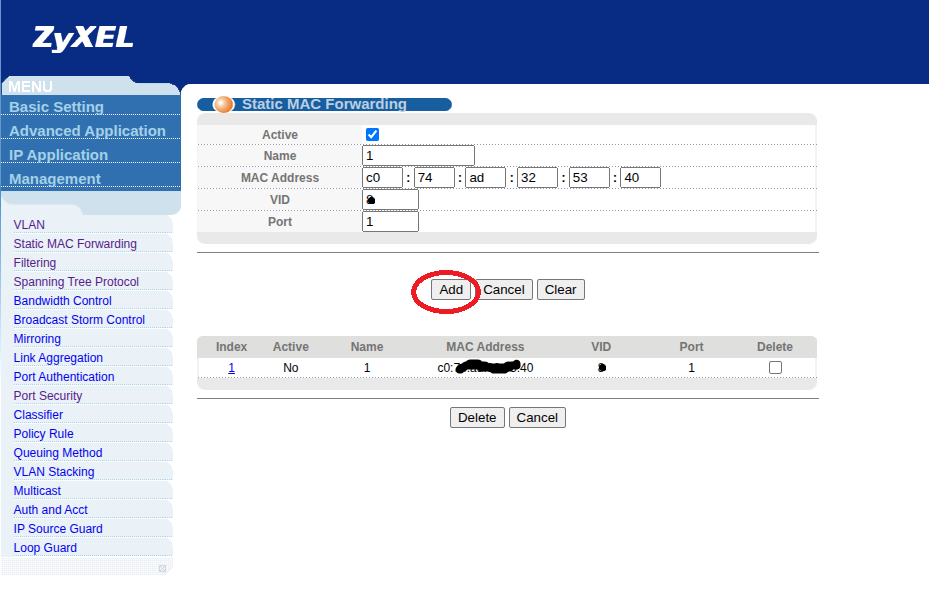Open the Management menu section
The image size is (929, 610).
[x=55, y=179]
